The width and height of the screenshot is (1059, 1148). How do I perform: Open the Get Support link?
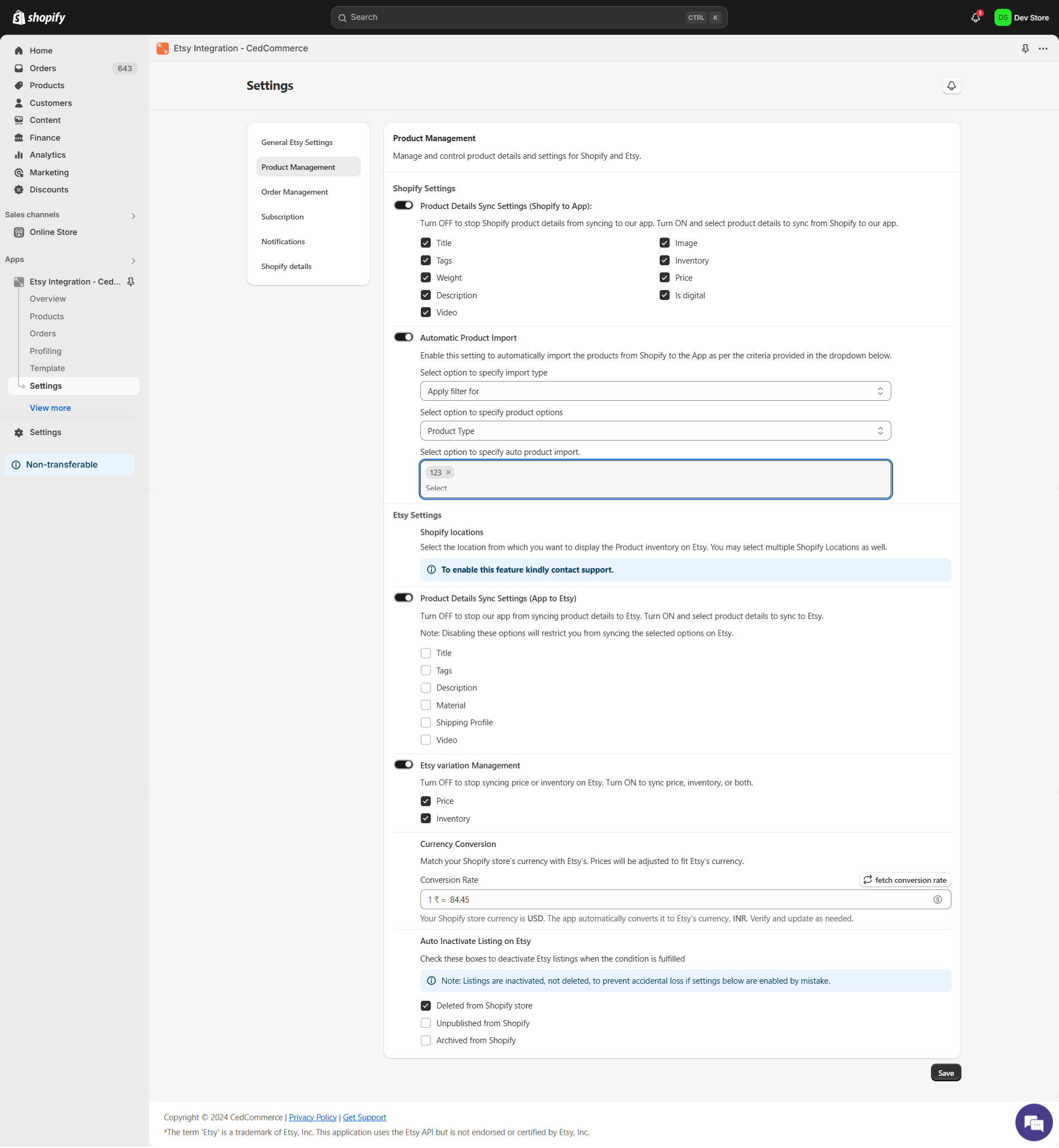coord(365,1118)
